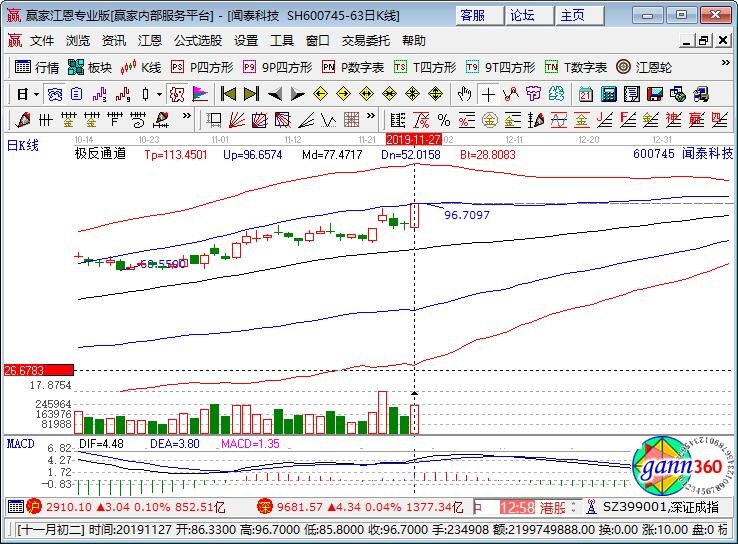Click the 日K线 chart label
The width and height of the screenshot is (738, 544).
click(23, 146)
